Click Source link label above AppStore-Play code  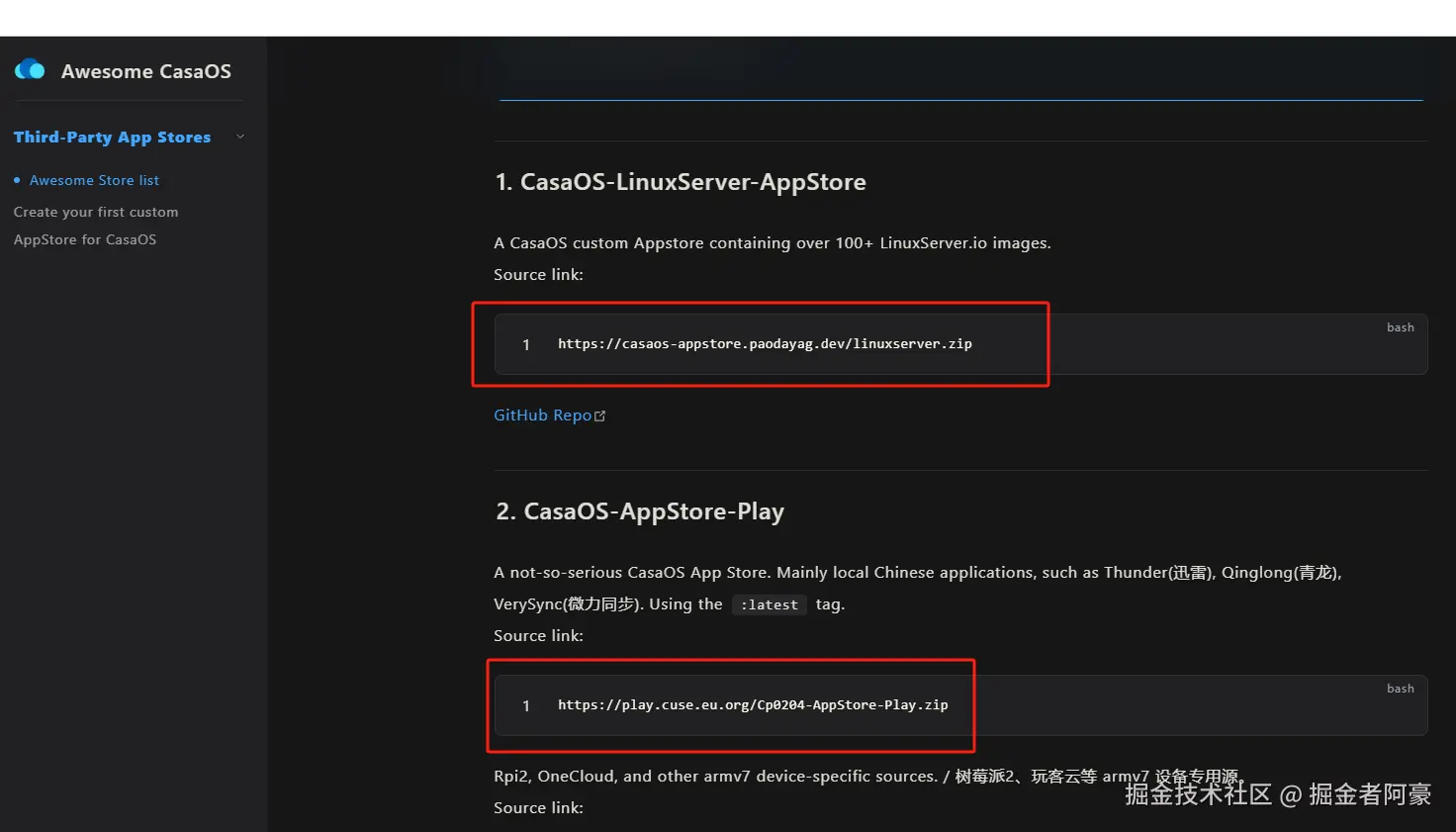(538, 636)
